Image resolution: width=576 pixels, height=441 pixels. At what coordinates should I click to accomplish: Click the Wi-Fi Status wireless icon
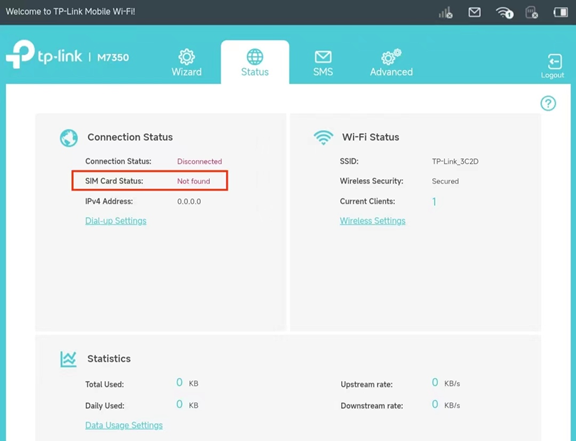(323, 137)
